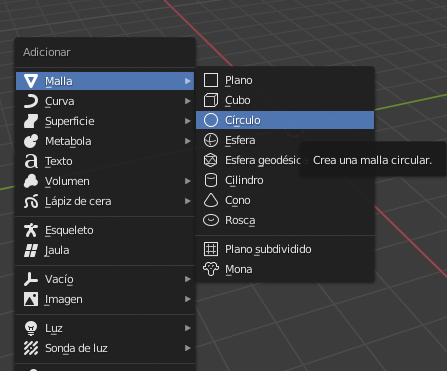The image size is (447, 371).
Task: Click the Esqueleto figure icon
Action: point(31,230)
